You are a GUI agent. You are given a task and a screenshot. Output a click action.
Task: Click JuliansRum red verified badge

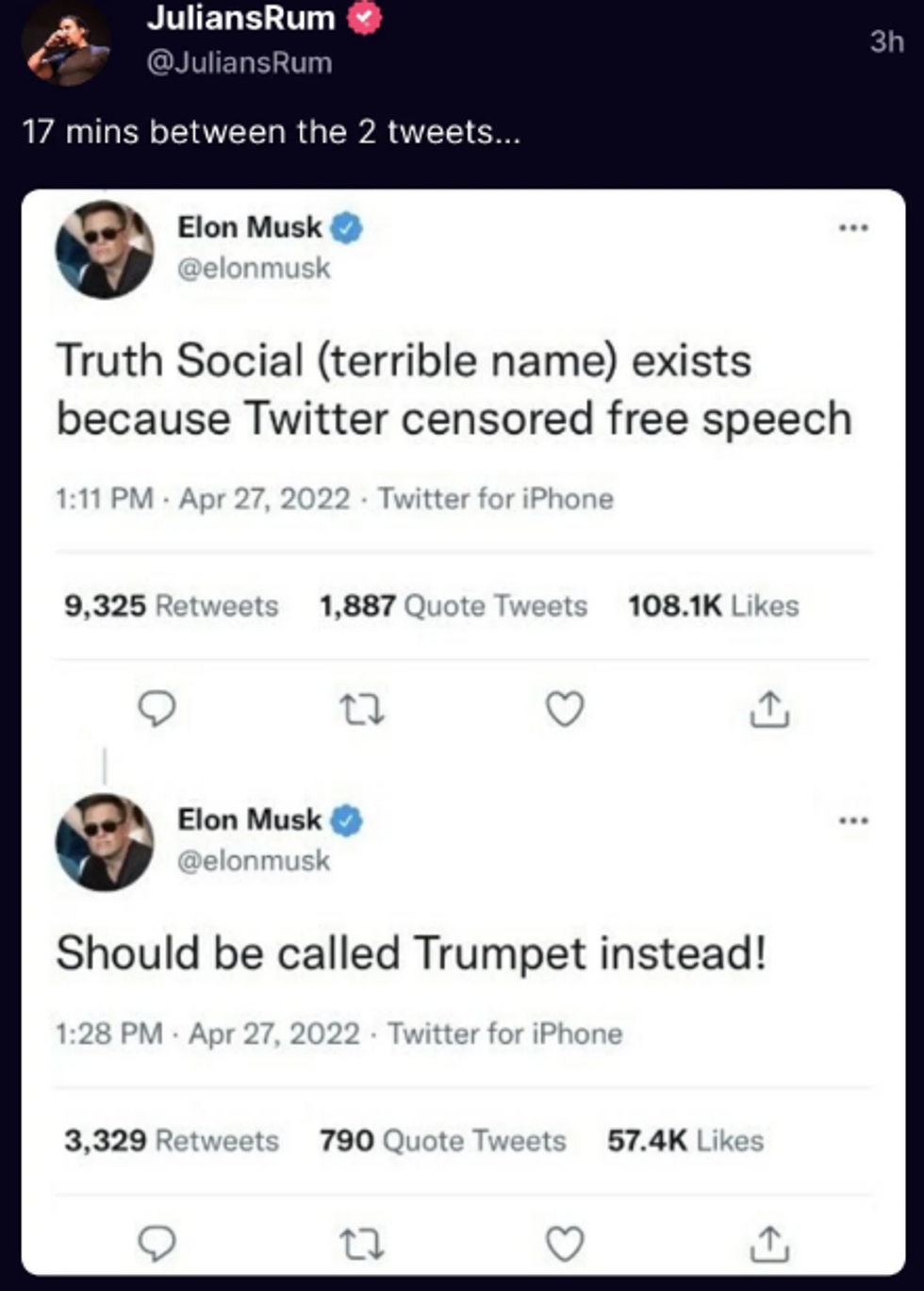click(366, 19)
